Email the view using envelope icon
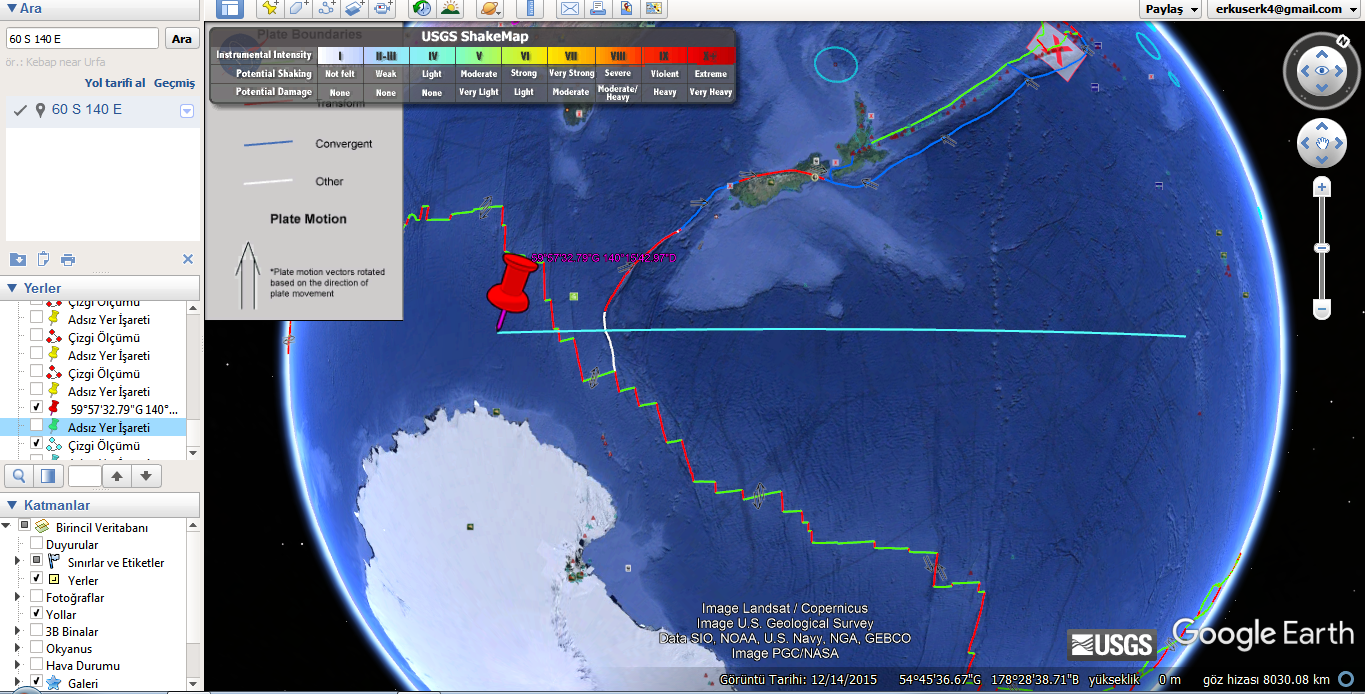 [x=570, y=9]
